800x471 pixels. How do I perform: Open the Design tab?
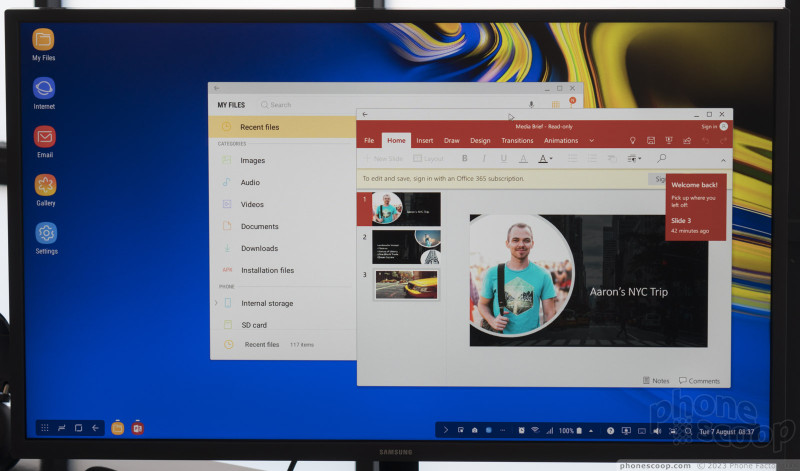point(480,140)
